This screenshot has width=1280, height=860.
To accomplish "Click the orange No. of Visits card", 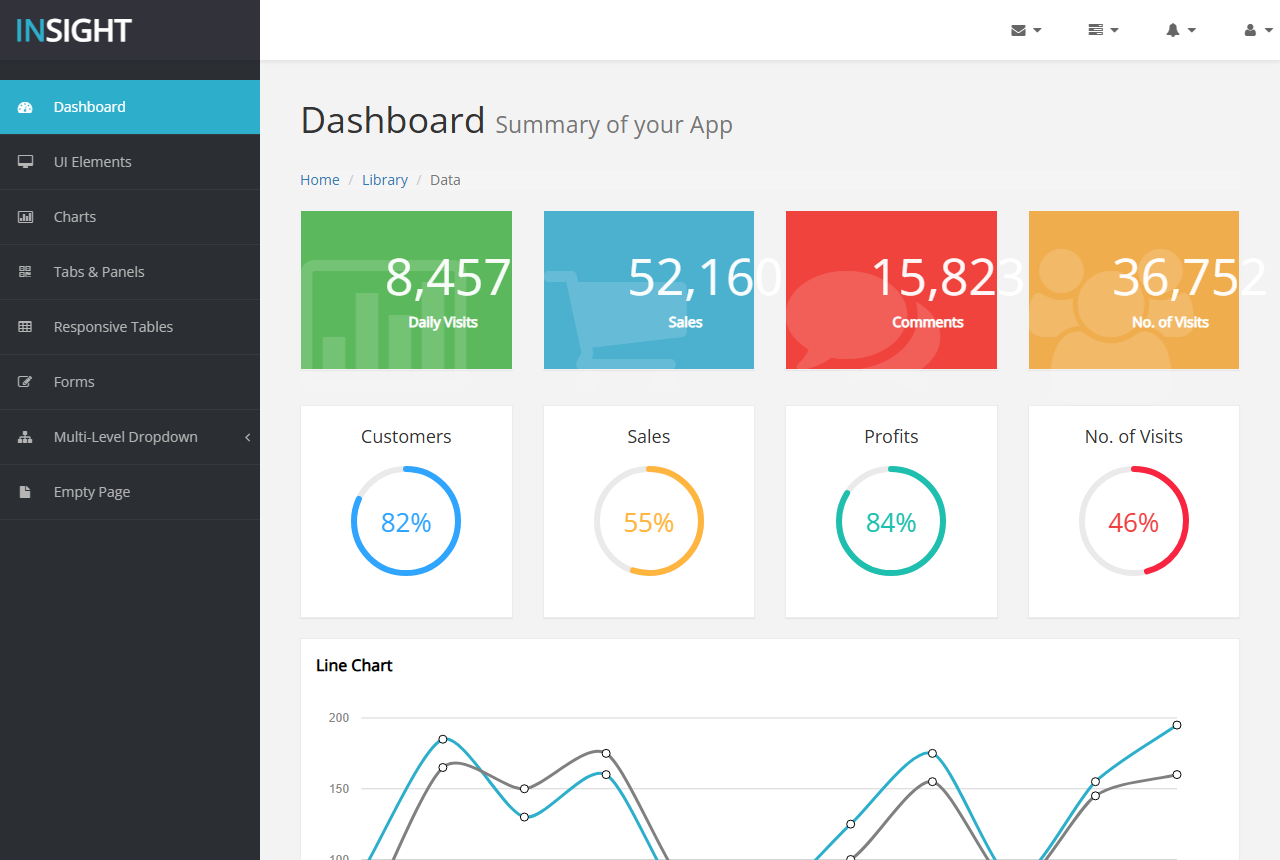I will coord(1134,290).
